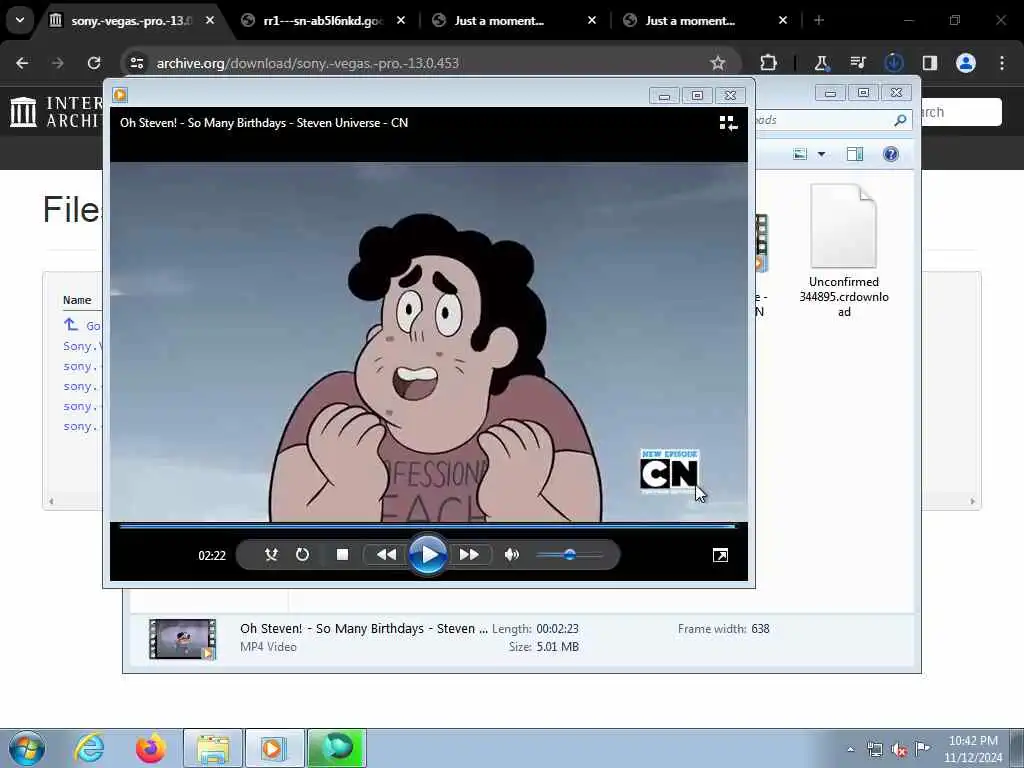
Task: Switch to Media Player taskbar button
Action: [x=274, y=748]
